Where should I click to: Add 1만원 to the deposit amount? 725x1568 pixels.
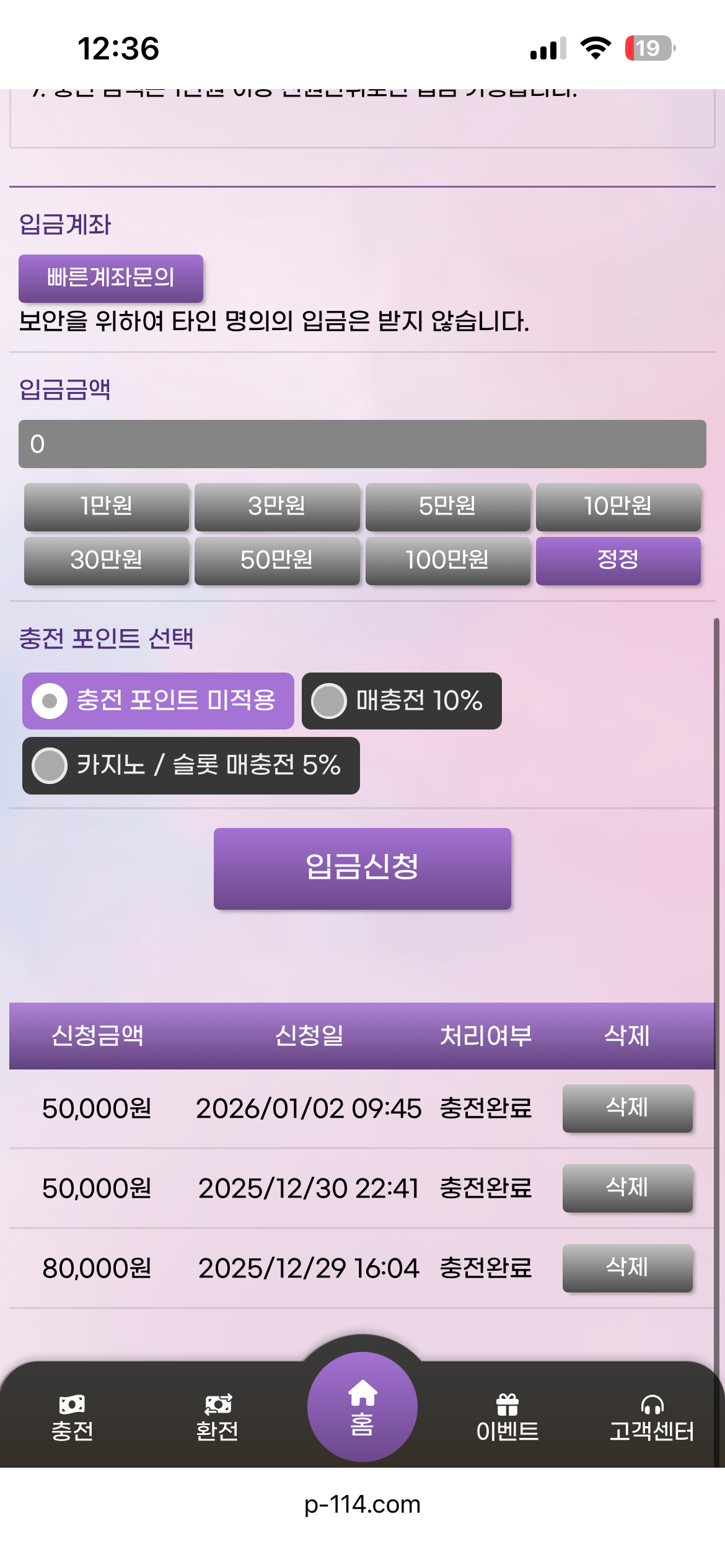(107, 507)
